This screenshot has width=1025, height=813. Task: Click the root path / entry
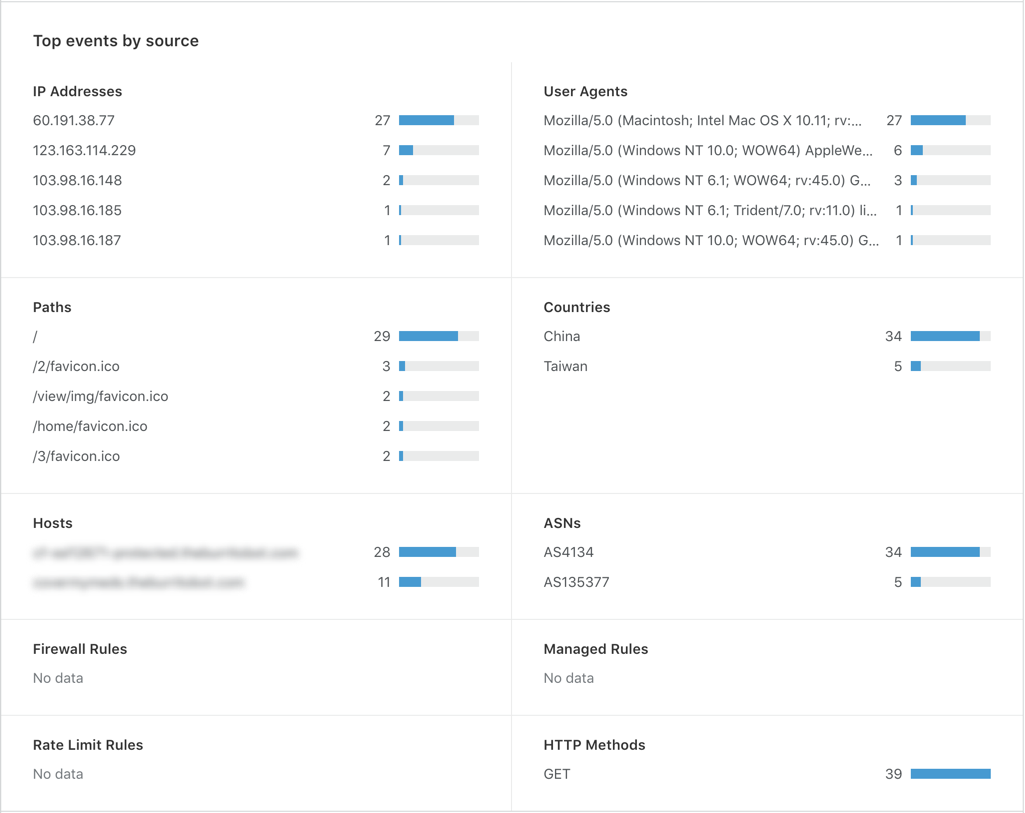tap(35, 337)
